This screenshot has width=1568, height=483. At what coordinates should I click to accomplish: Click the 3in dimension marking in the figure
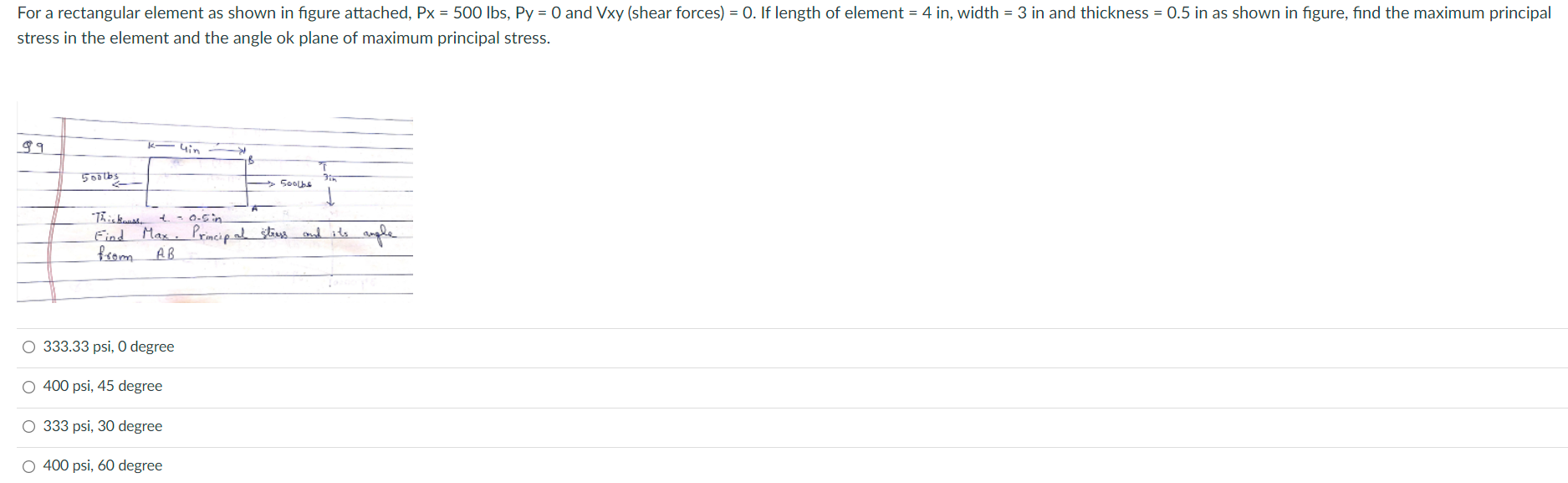coord(329,178)
